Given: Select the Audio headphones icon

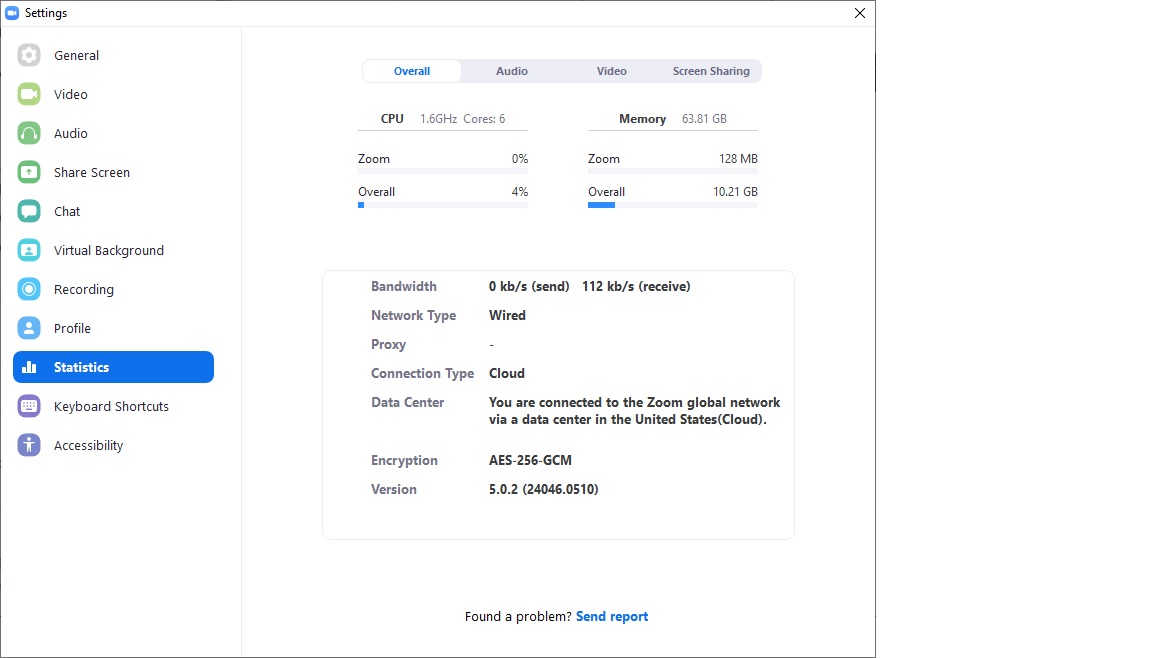Looking at the screenshot, I should [29, 133].
